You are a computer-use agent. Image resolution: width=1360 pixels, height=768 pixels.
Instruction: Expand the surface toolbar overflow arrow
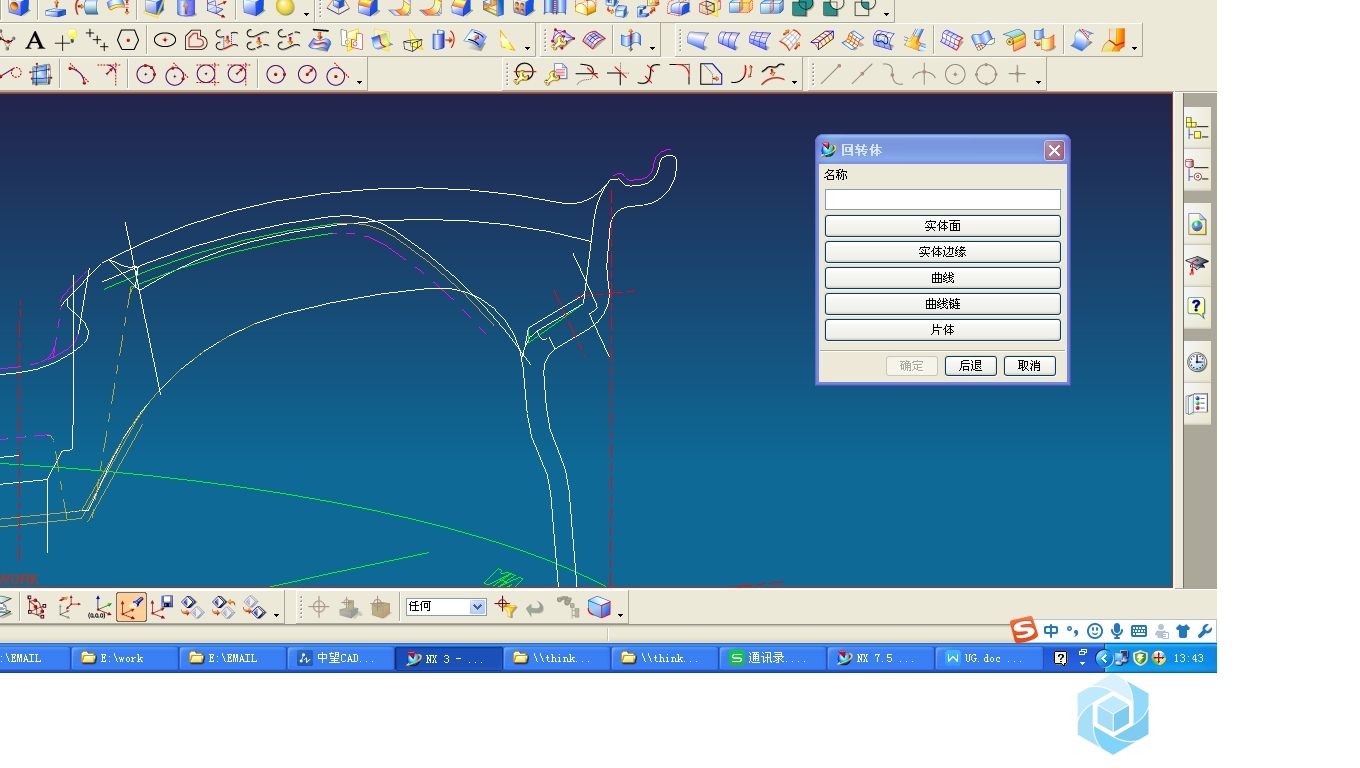point(1136,47)
